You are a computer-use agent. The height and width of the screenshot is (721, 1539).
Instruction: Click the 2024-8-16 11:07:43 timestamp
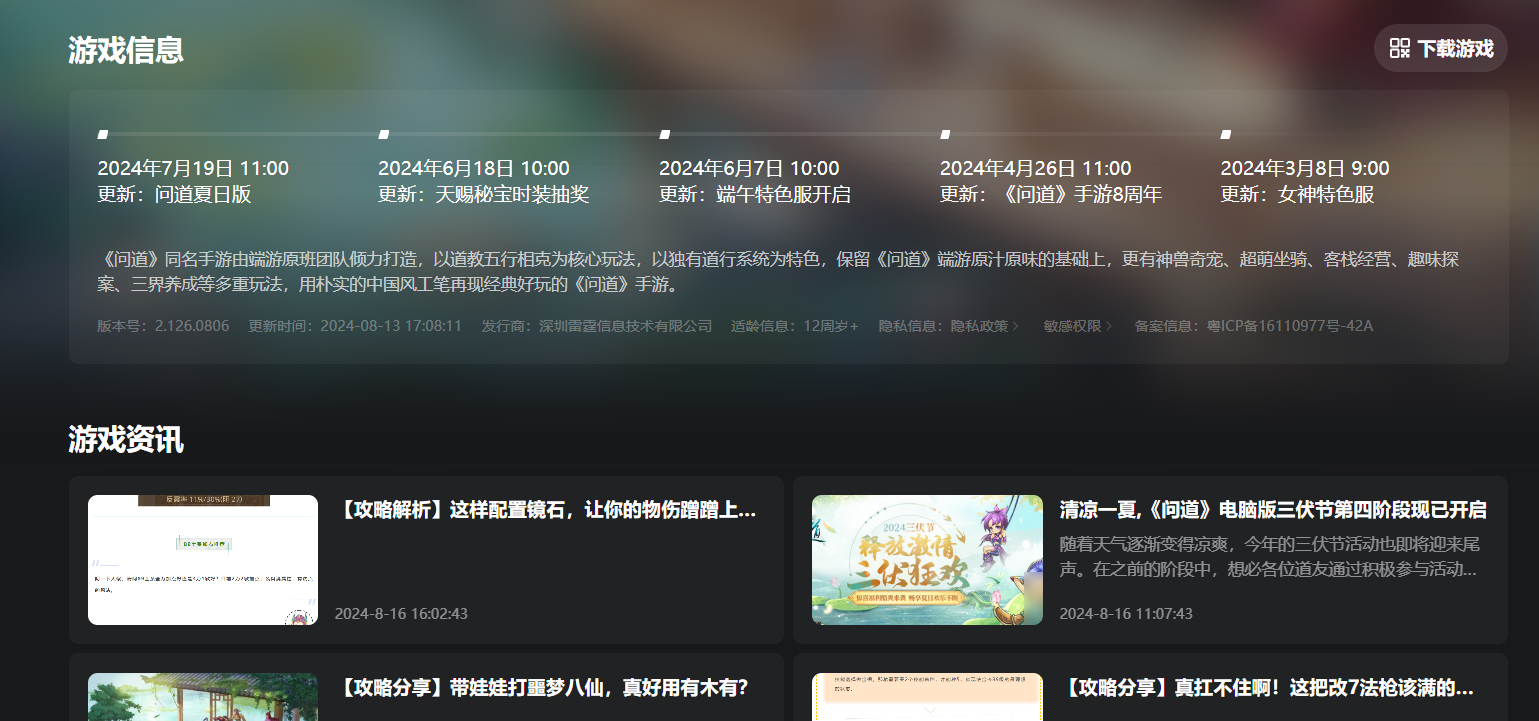pyautogui.click(x=1126, y=613)
